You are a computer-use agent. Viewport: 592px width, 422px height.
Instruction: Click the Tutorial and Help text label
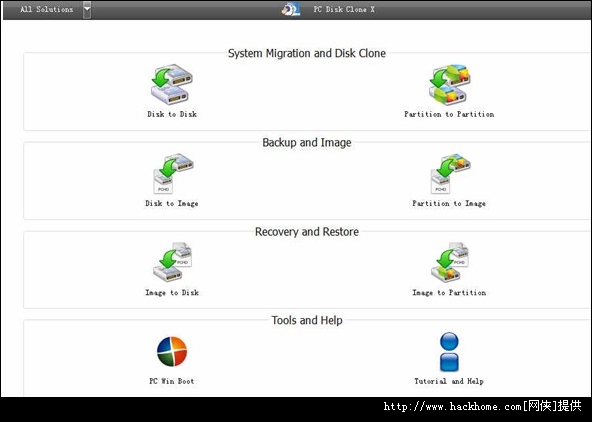pos(449,381)
